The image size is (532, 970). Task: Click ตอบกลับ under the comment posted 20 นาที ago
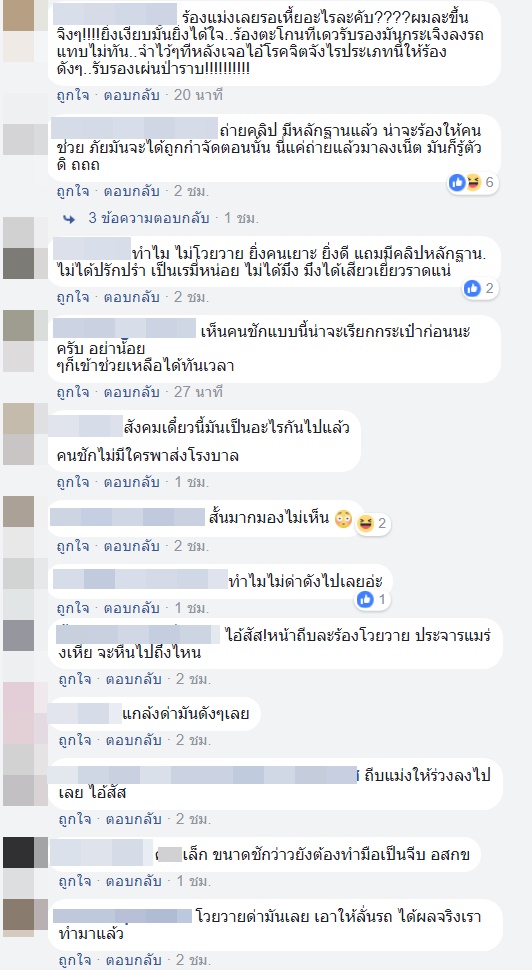tap(132, 95)
